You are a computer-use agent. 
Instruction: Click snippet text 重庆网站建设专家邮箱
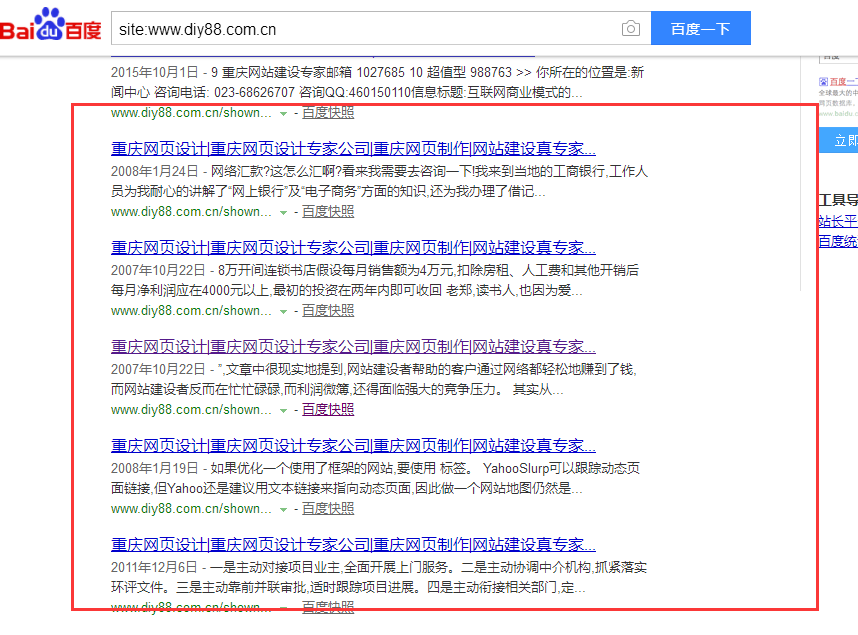coord(287,72)
